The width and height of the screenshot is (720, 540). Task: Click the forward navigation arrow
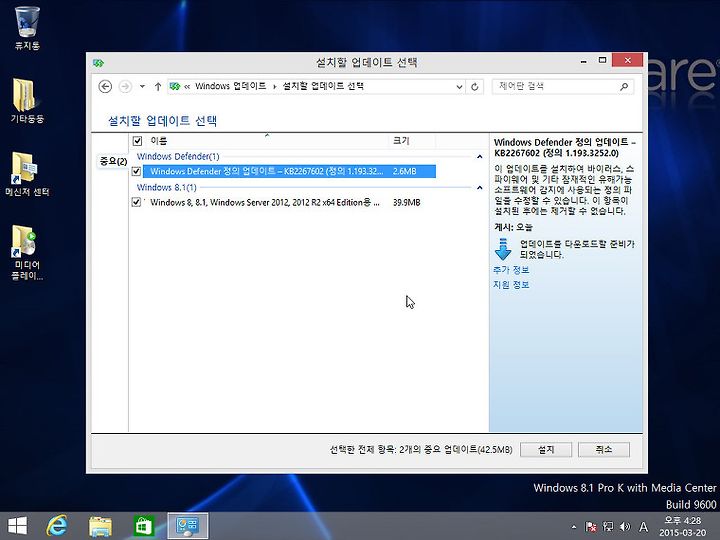pyautogui.click(x=125, y=86)
